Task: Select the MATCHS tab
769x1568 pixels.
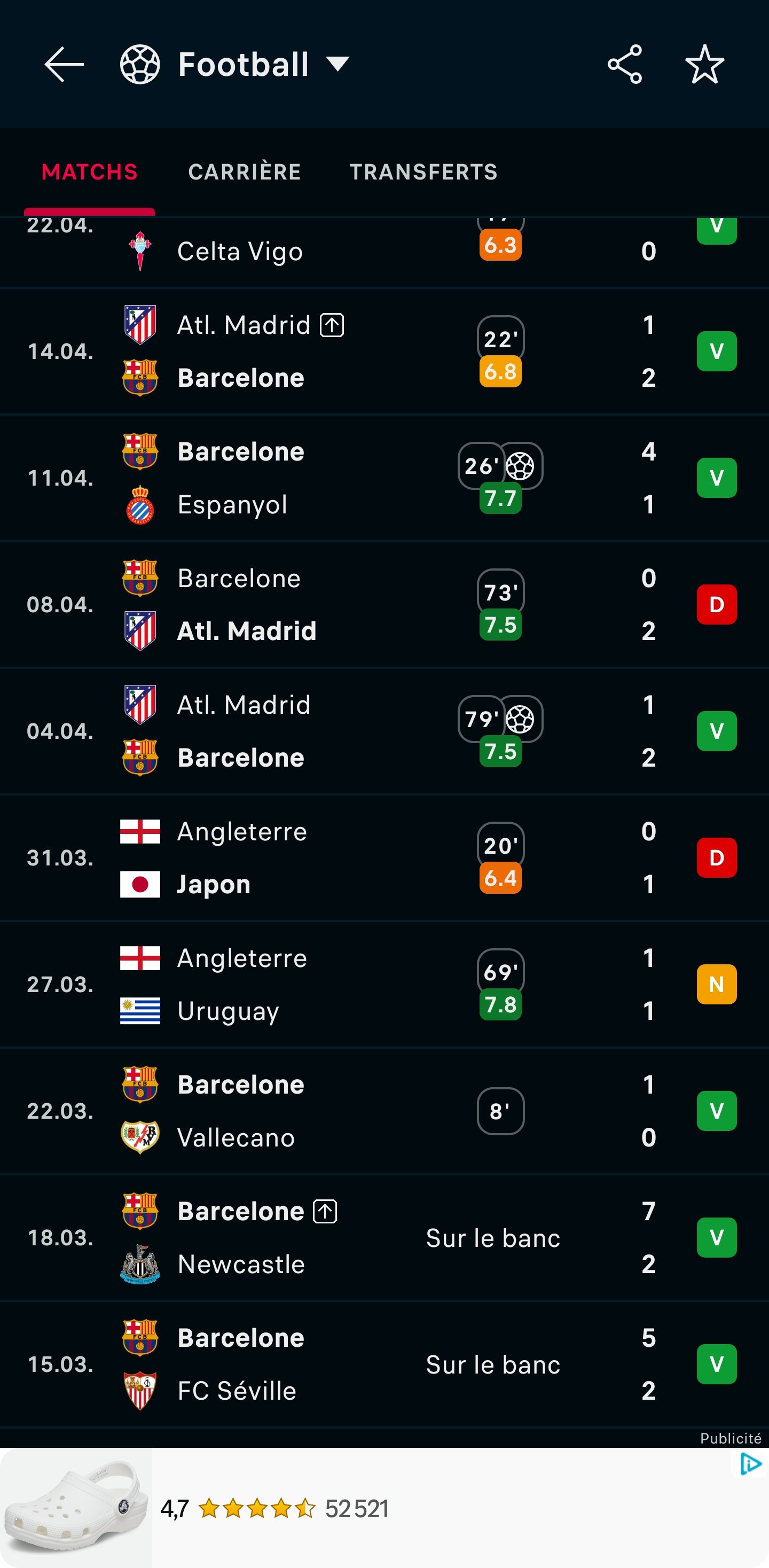Action: pyautogui.click(x=89, y=171)
